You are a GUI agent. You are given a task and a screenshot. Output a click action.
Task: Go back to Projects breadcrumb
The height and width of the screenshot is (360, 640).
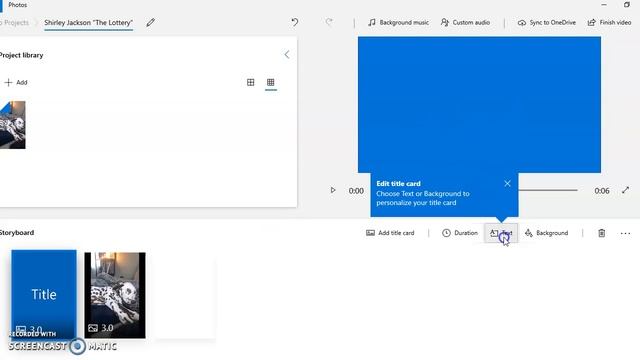(15, 22)
